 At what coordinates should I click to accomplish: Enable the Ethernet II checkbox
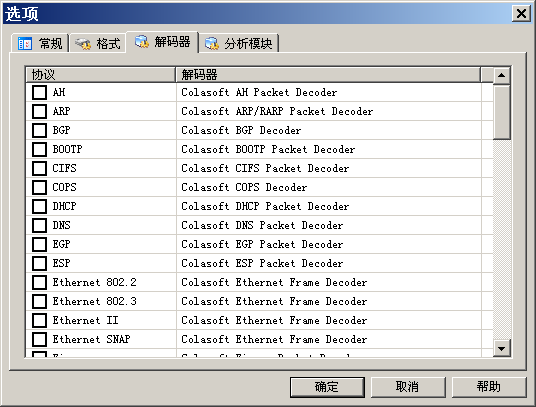39,320
